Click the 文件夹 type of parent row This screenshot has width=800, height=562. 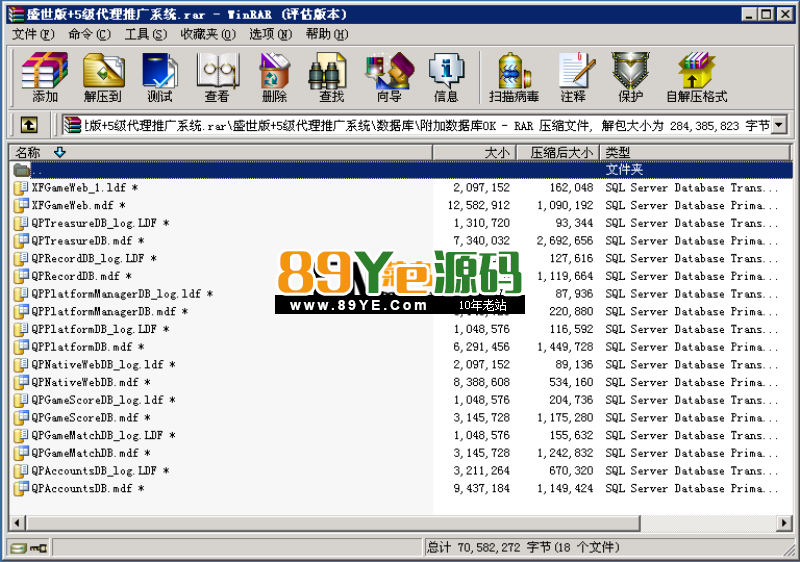pyautogui.click(x=624, y=170)
